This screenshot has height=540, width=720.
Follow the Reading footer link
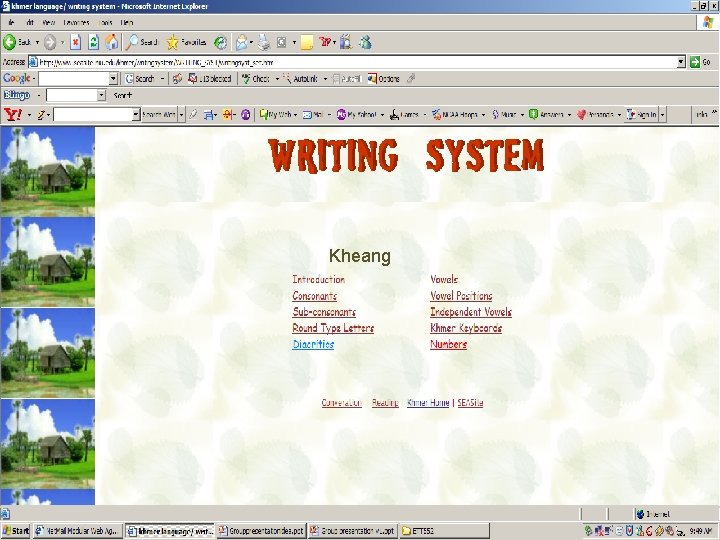tap(385, 403)
